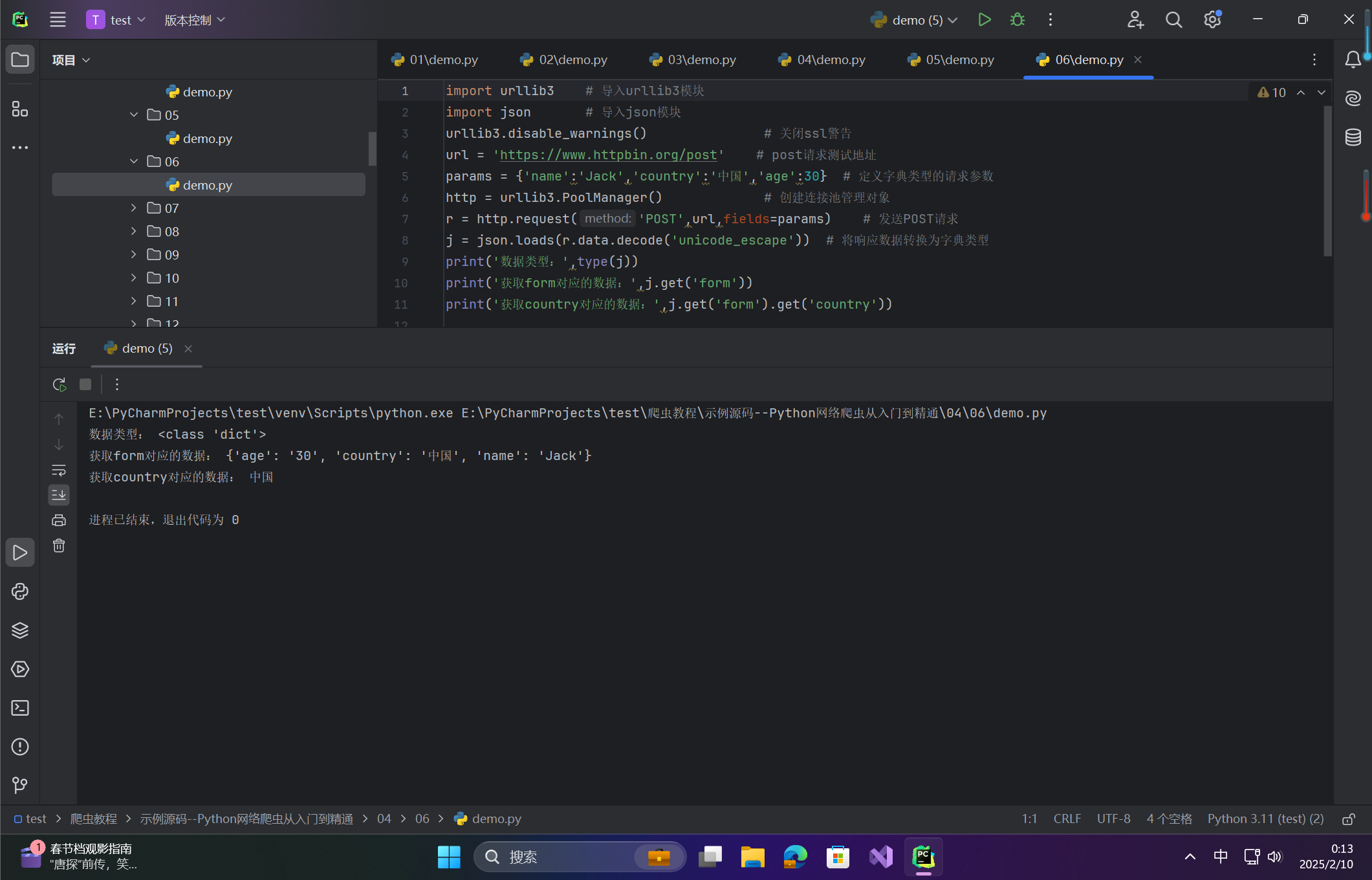
Task: Click the Debug bug icon
Action: [1018, 20]
